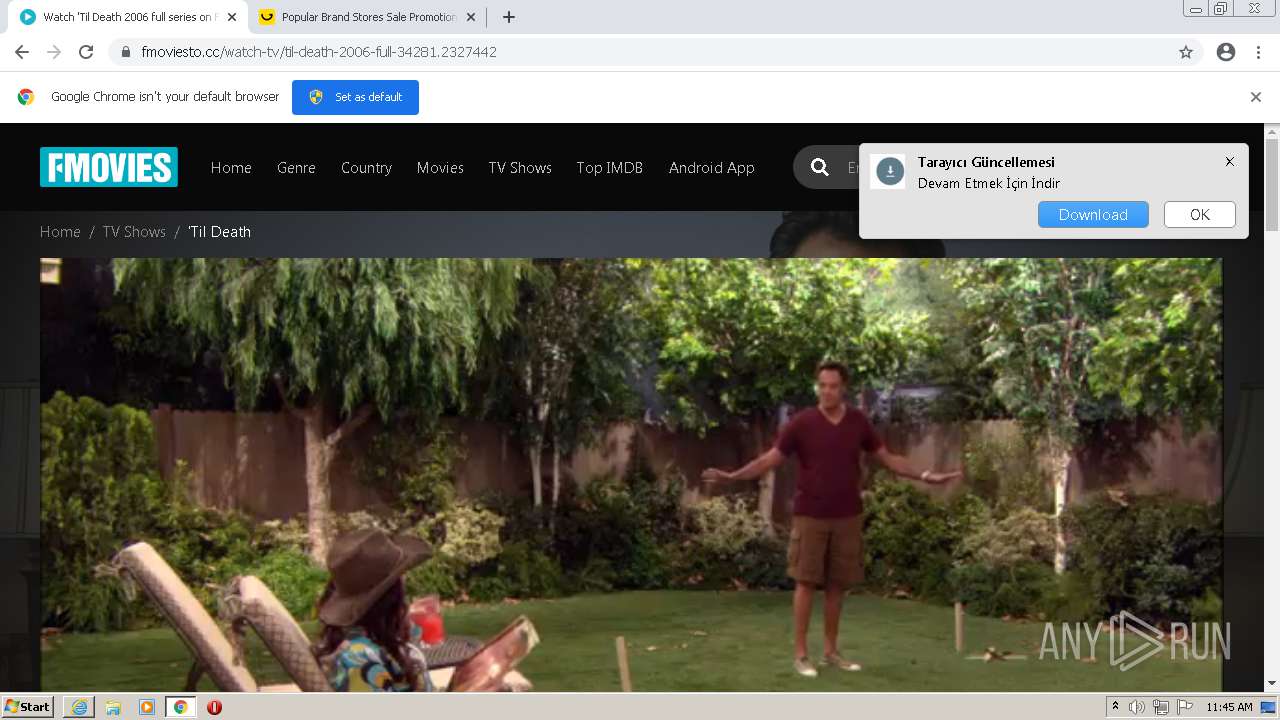Open Top IMDB page
Screen dimensions: 1280x720
click(609, 168)
